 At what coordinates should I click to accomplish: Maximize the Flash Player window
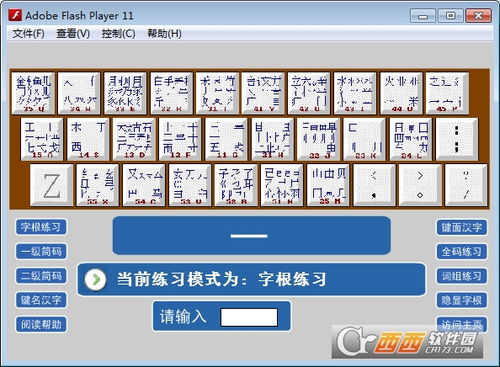[450, 16]
